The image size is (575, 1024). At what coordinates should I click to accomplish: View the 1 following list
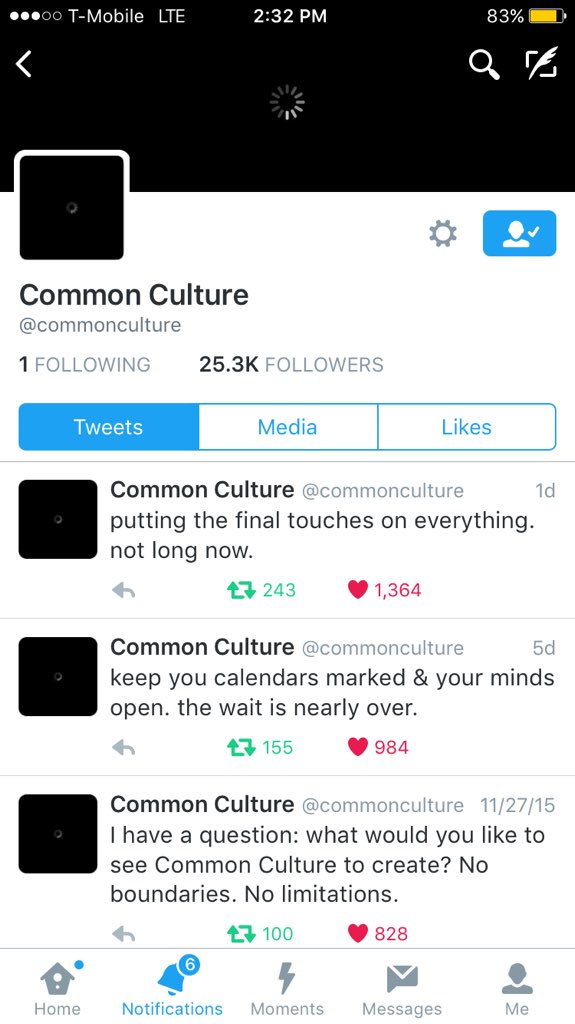pyautogui.click(x=84, y=364)
